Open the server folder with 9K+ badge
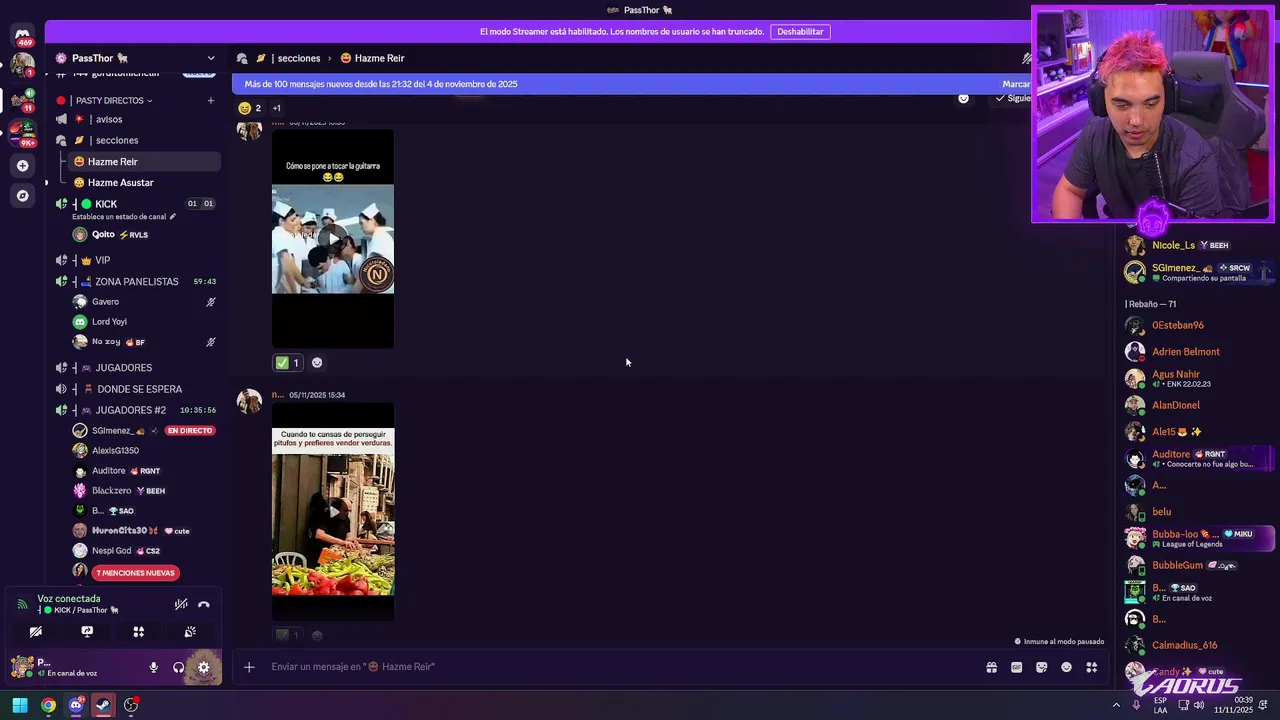 tap(23, 131)
